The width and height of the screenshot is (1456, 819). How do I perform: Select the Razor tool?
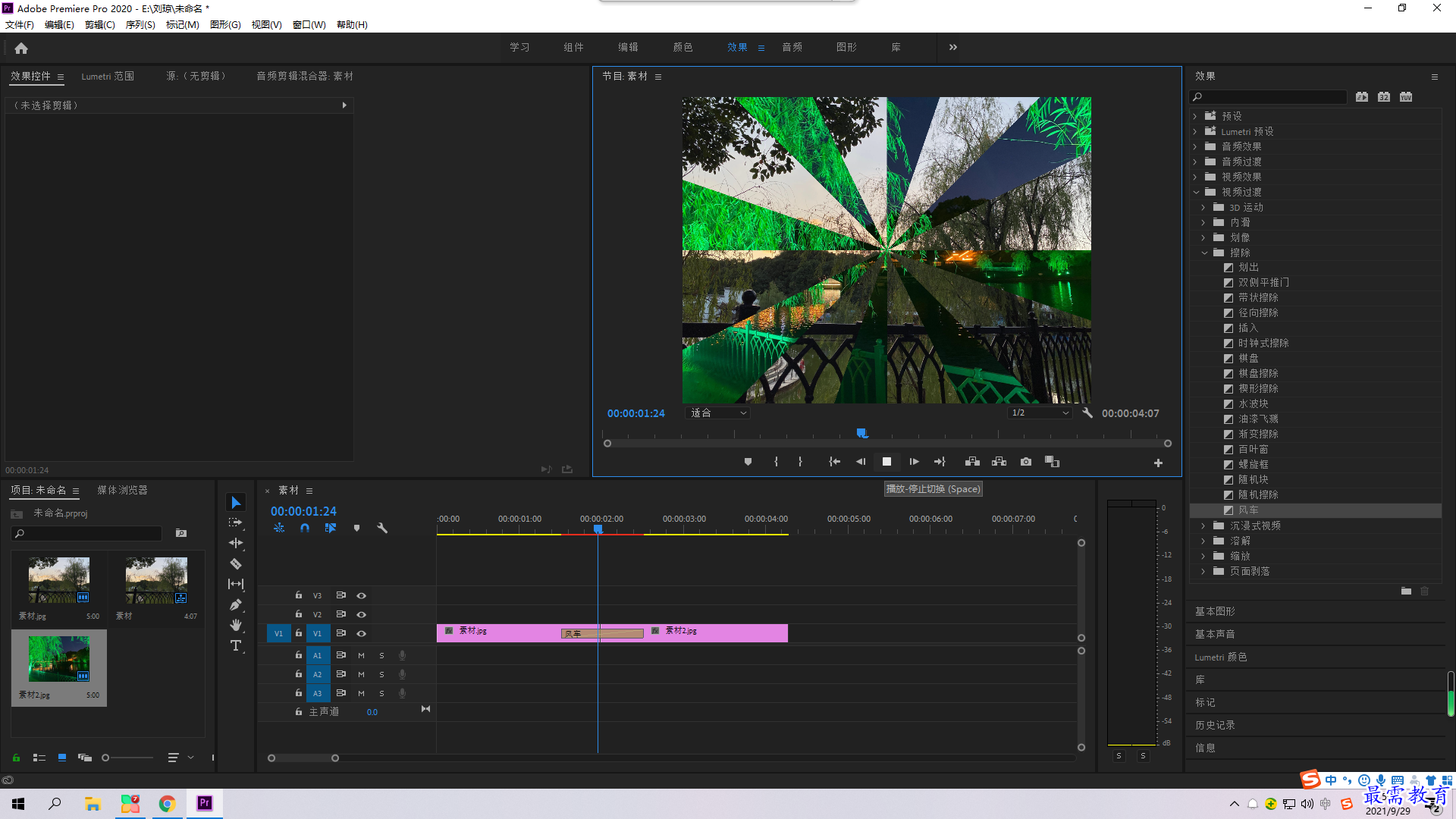coord(236,563)
